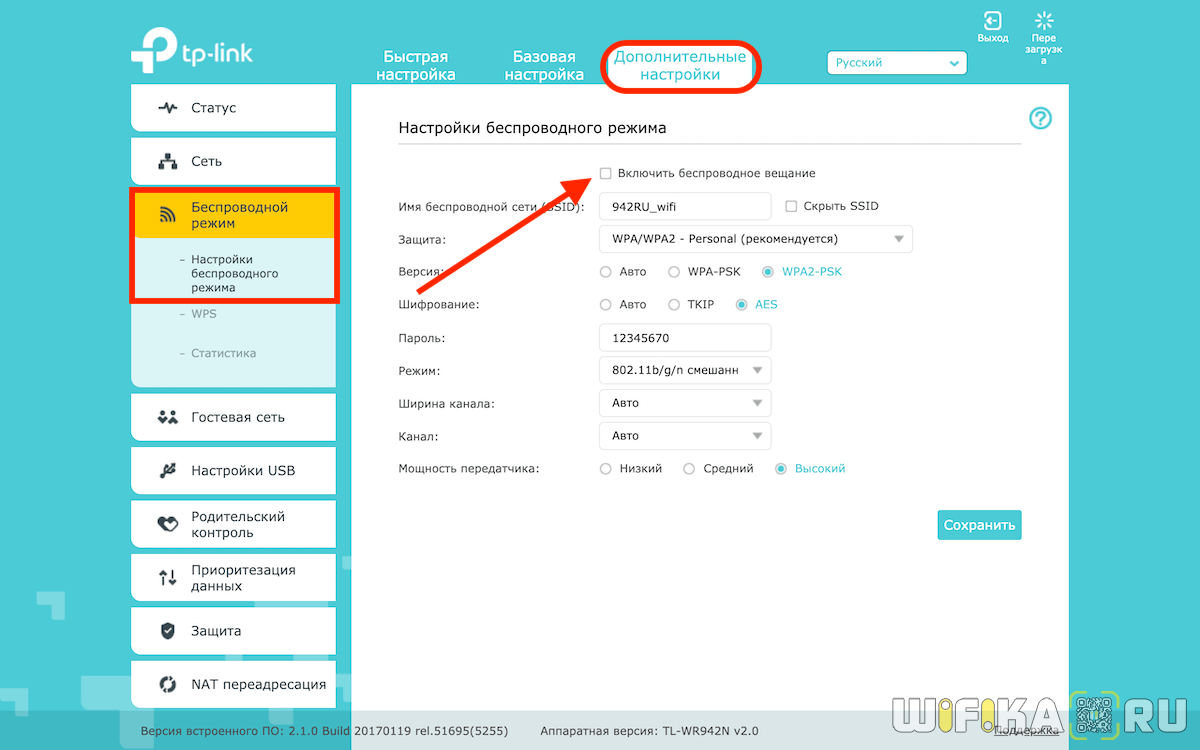The image size is (1200, 750).
Task: Switch to Быстрая настройка tab
Action: pos(416,66)
